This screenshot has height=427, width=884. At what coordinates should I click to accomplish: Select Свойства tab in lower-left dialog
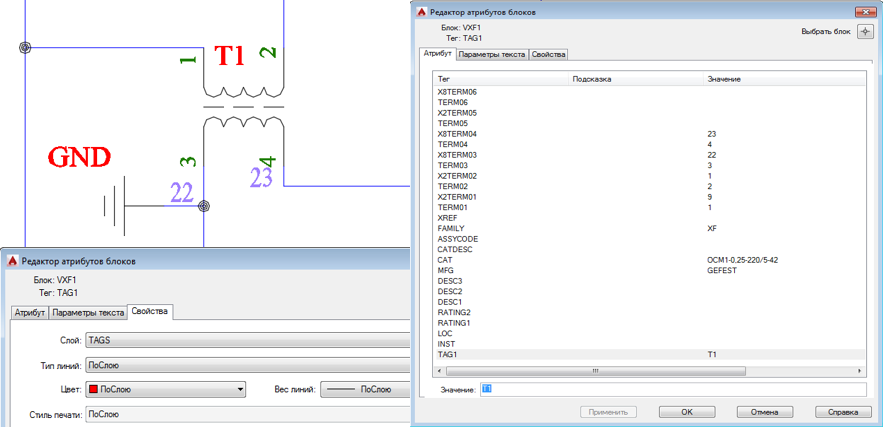[x=149, y=312]
